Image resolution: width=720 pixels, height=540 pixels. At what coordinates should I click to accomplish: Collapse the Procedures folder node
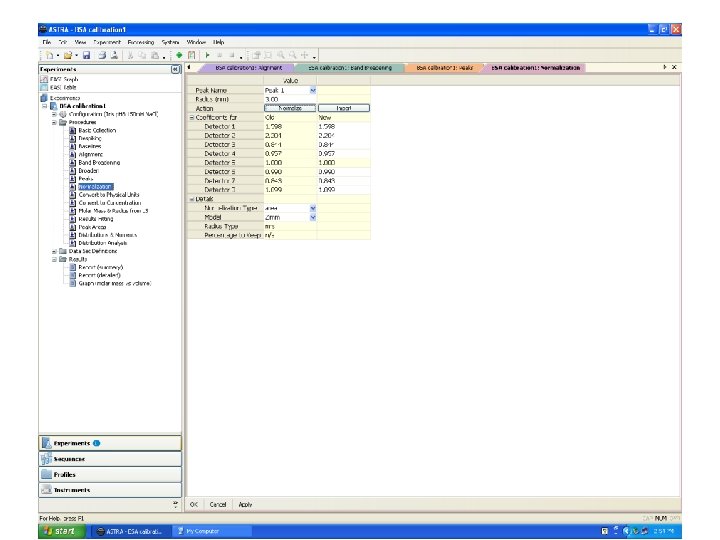54,123
